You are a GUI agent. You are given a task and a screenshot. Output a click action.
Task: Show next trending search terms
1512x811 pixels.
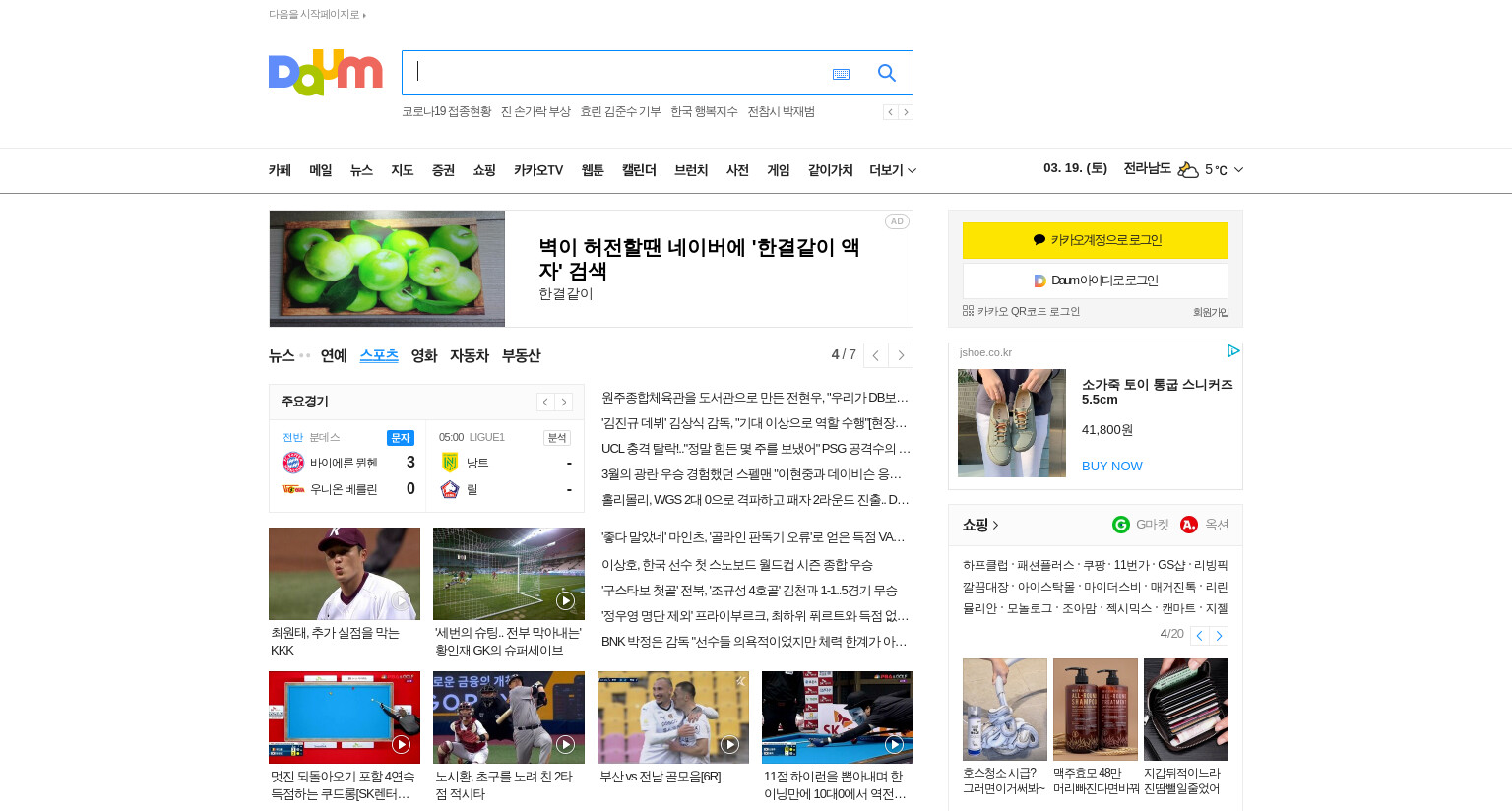coord(906,112)
